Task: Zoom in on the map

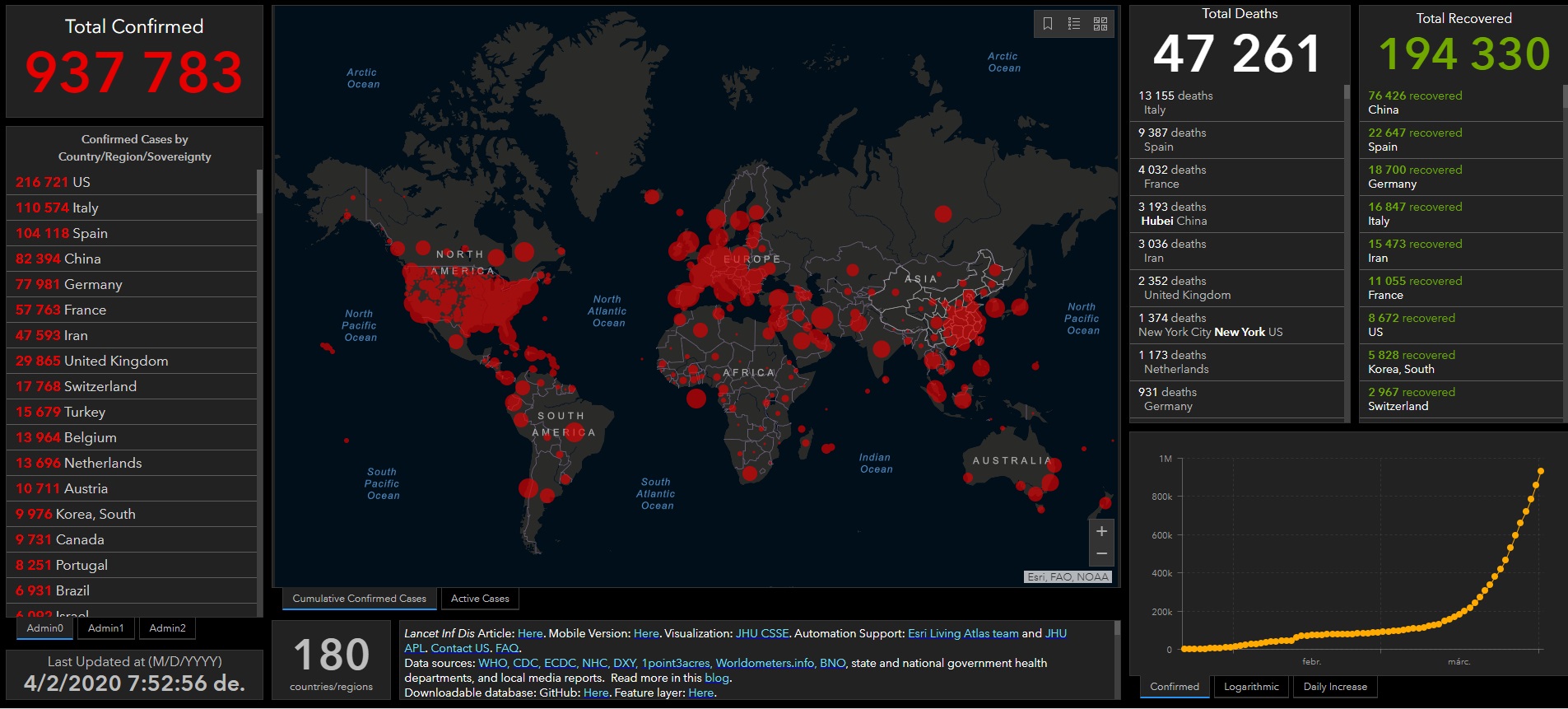Action: point(1101,531)
